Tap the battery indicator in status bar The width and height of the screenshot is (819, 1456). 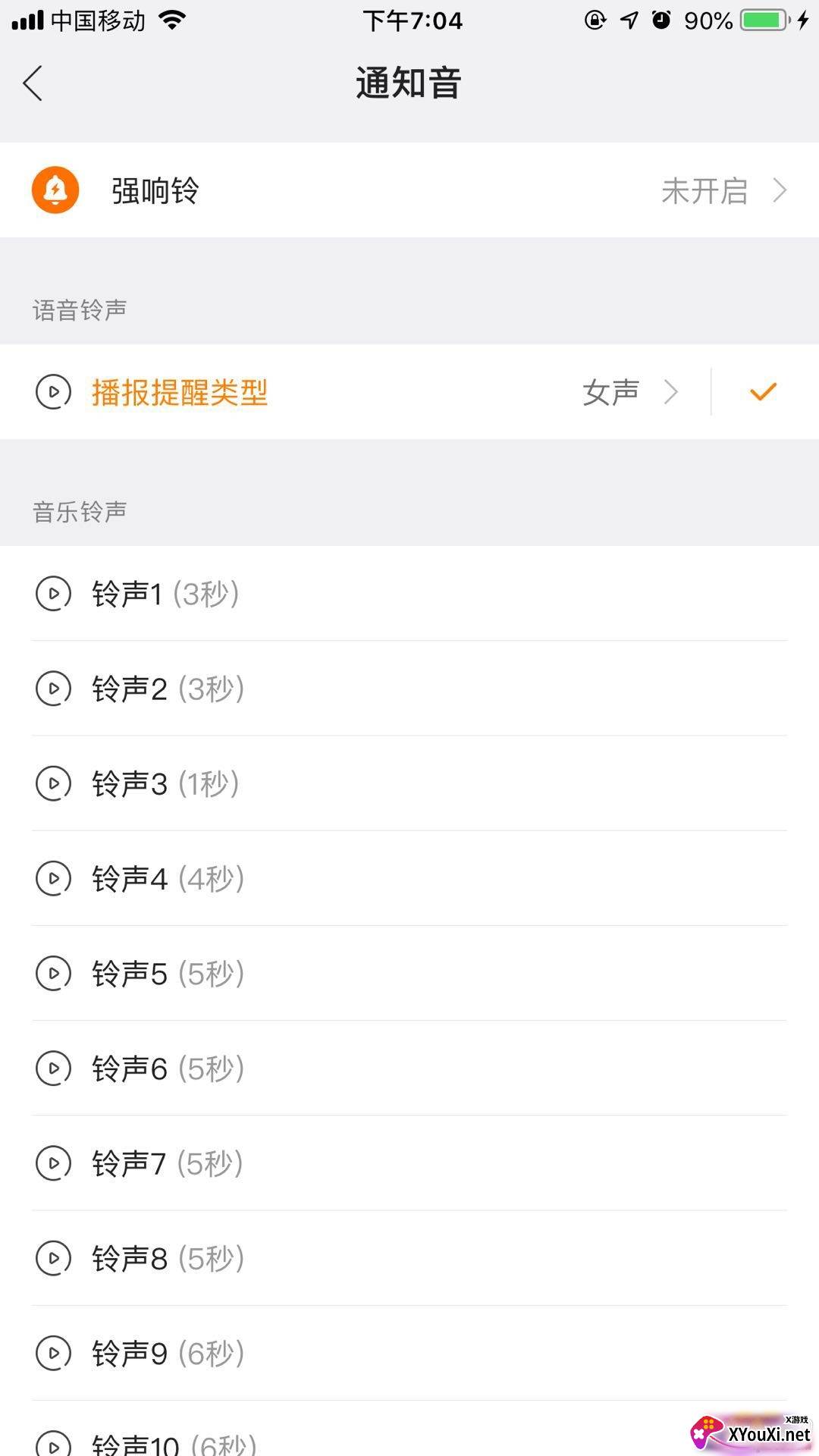coord(764,20)
